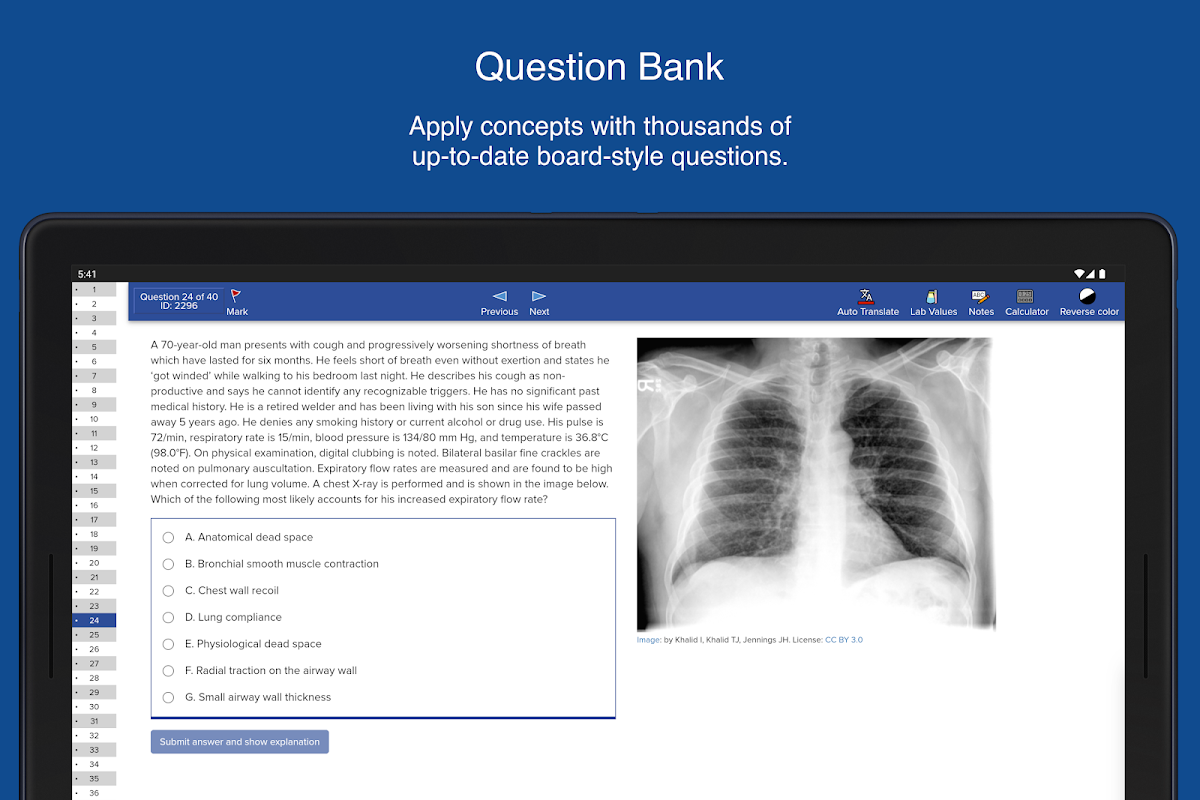
Task: Jump to question 12 in the list
Action: 94,448
